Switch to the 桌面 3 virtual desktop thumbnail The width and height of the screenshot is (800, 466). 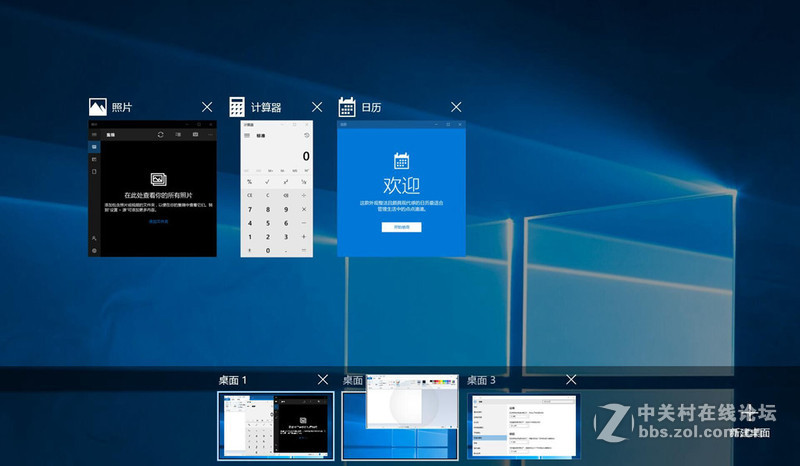tap(524, 426)
